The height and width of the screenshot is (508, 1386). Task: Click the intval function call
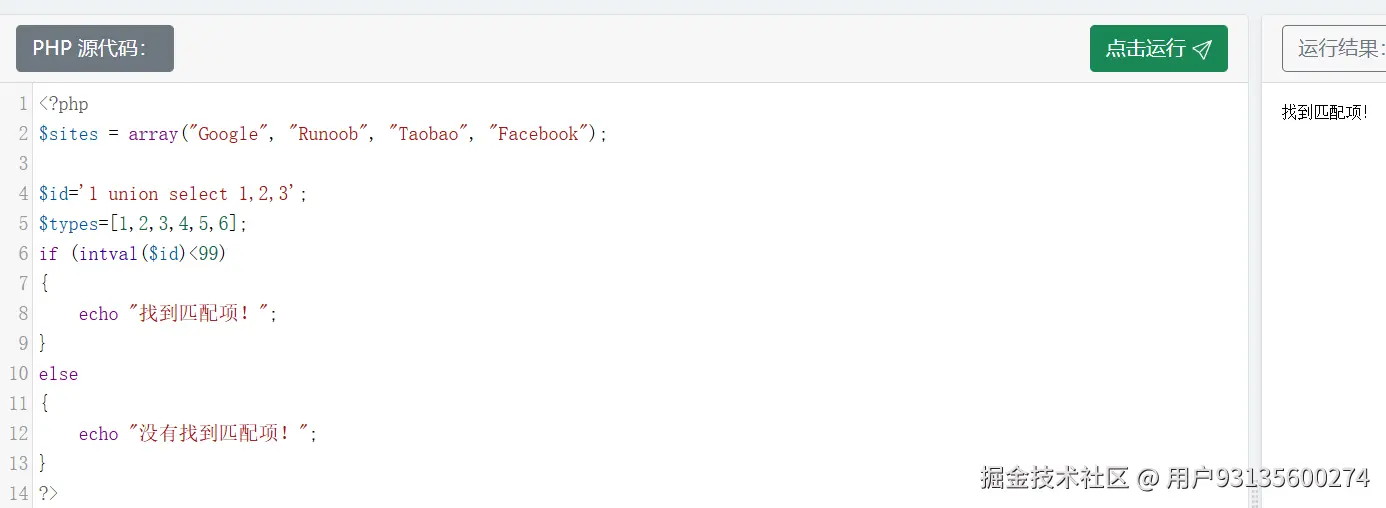click(x=108, y=254)
